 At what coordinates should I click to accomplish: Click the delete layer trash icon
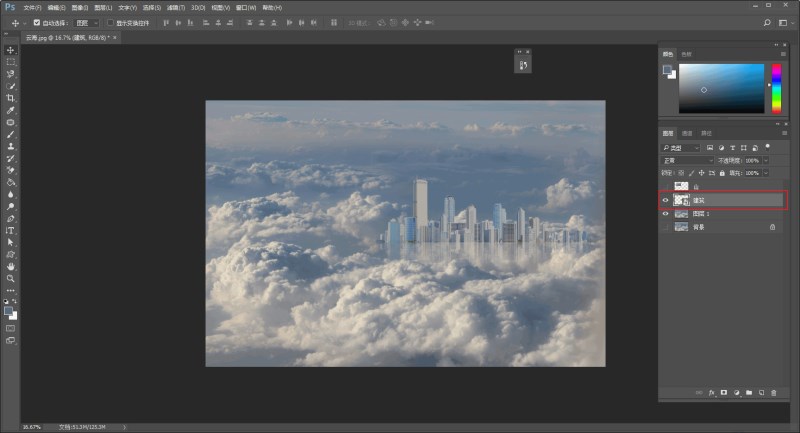pos(773,392)
